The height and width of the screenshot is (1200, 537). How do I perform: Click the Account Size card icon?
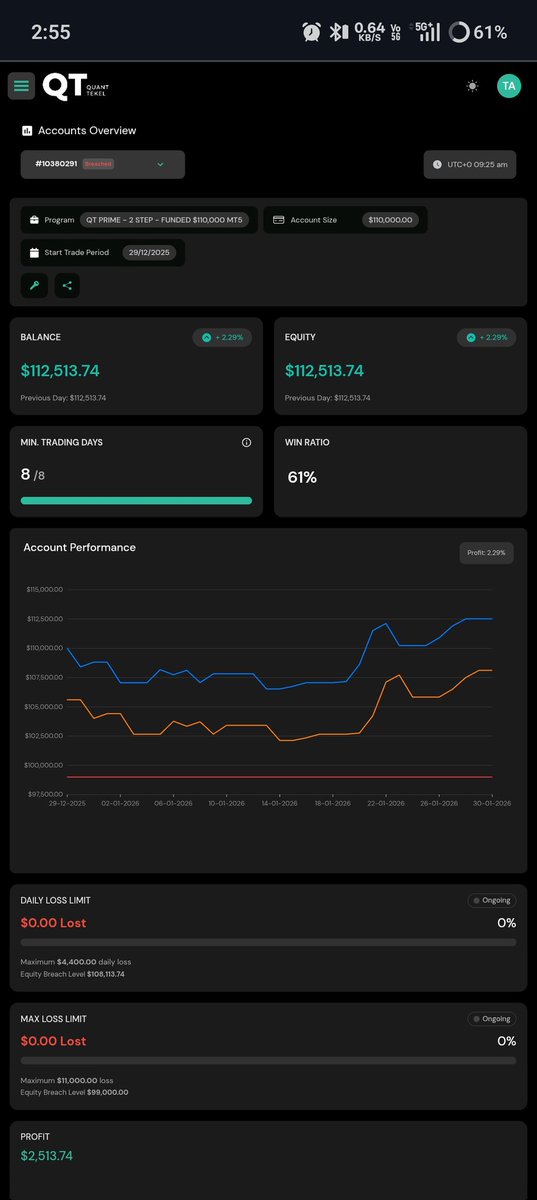click(279, 220)
